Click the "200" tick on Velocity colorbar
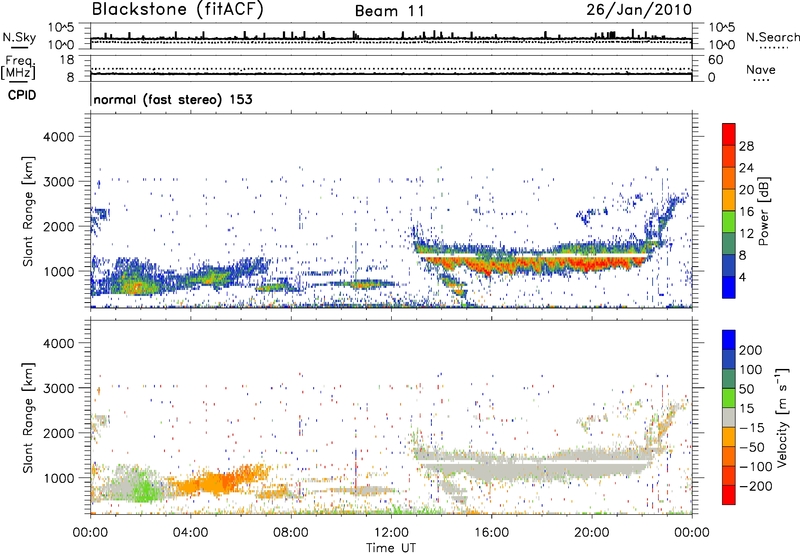The width and height of the screenshot is (800, 554). click(751, 350)
